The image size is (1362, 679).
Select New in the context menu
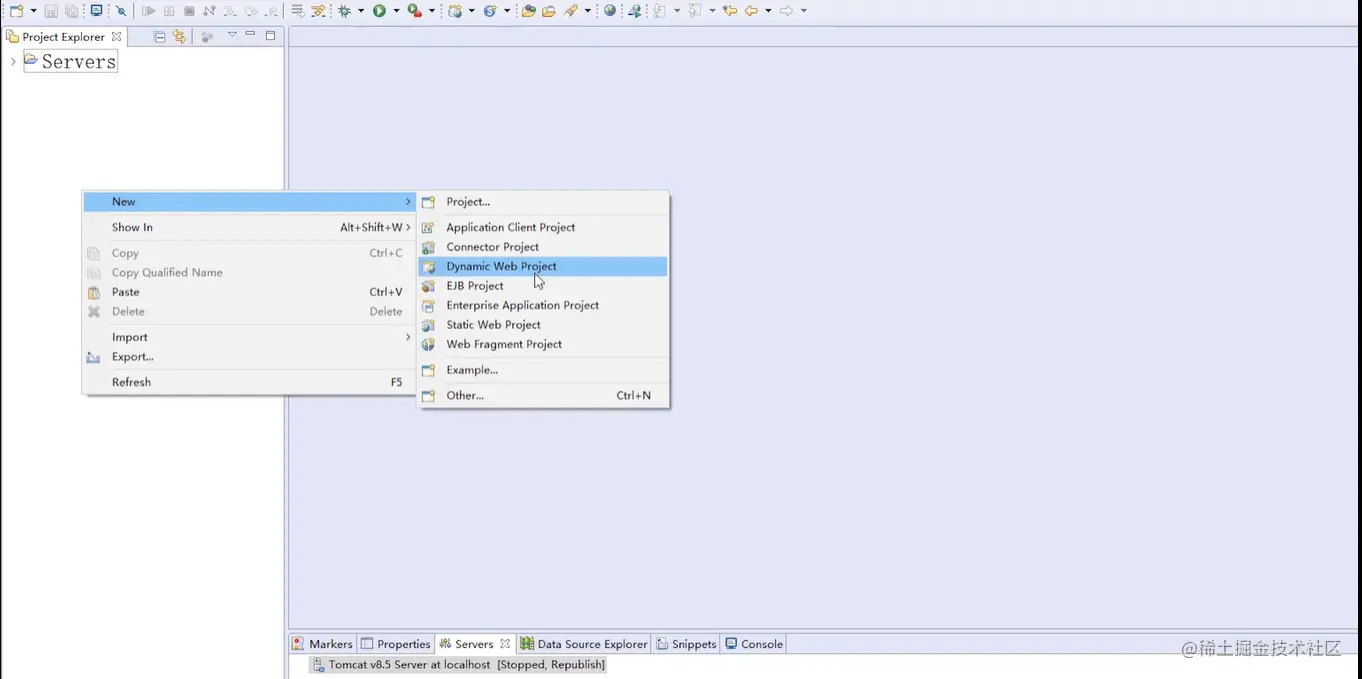249,202
